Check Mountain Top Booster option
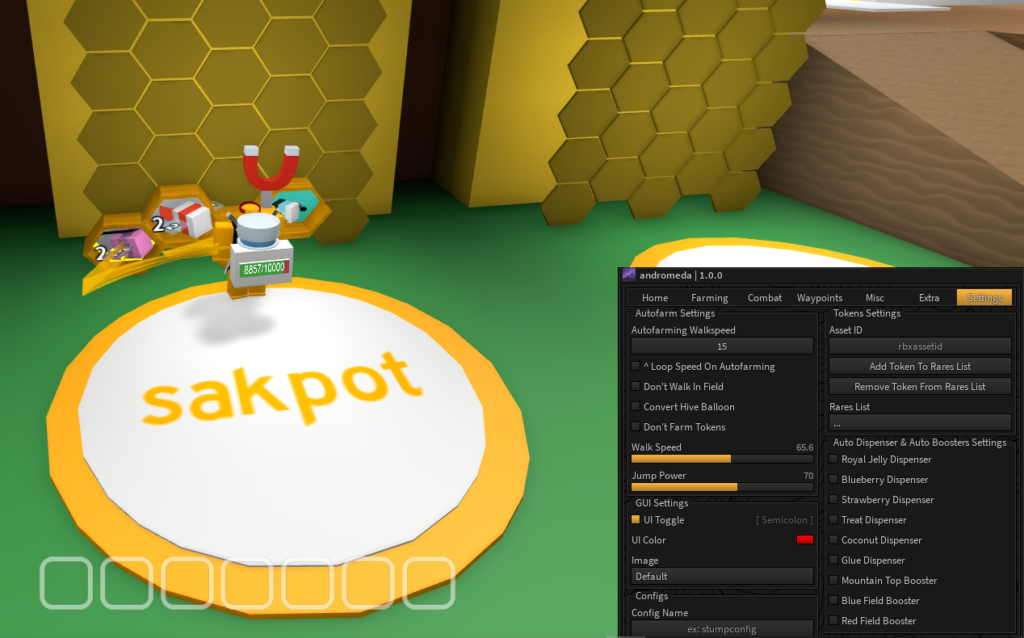 point(833,580)
